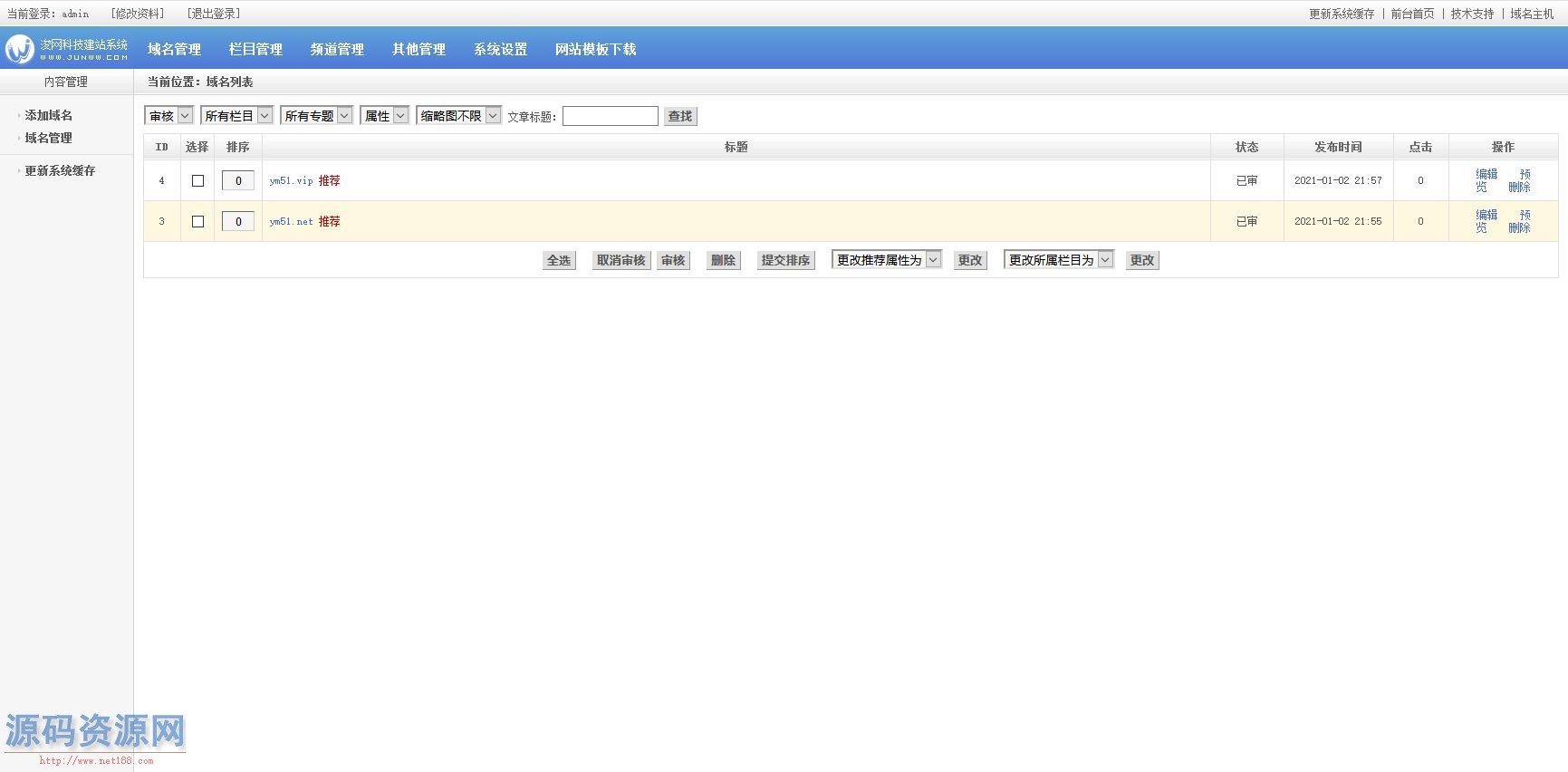The image size is (1568, 772).
Task: Click 已审 status in ym51.vip row
Action: point(1247,180)
